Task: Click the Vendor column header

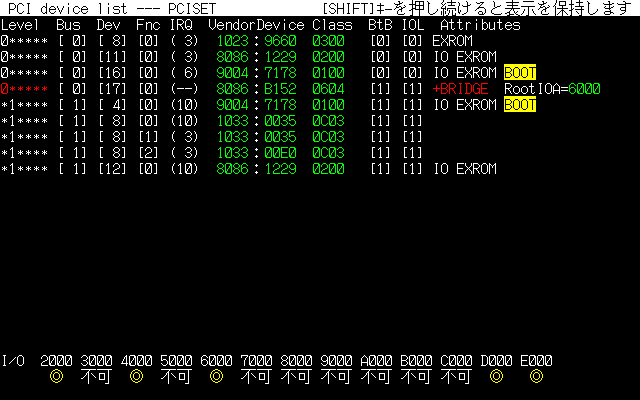Action: point(232,25)
